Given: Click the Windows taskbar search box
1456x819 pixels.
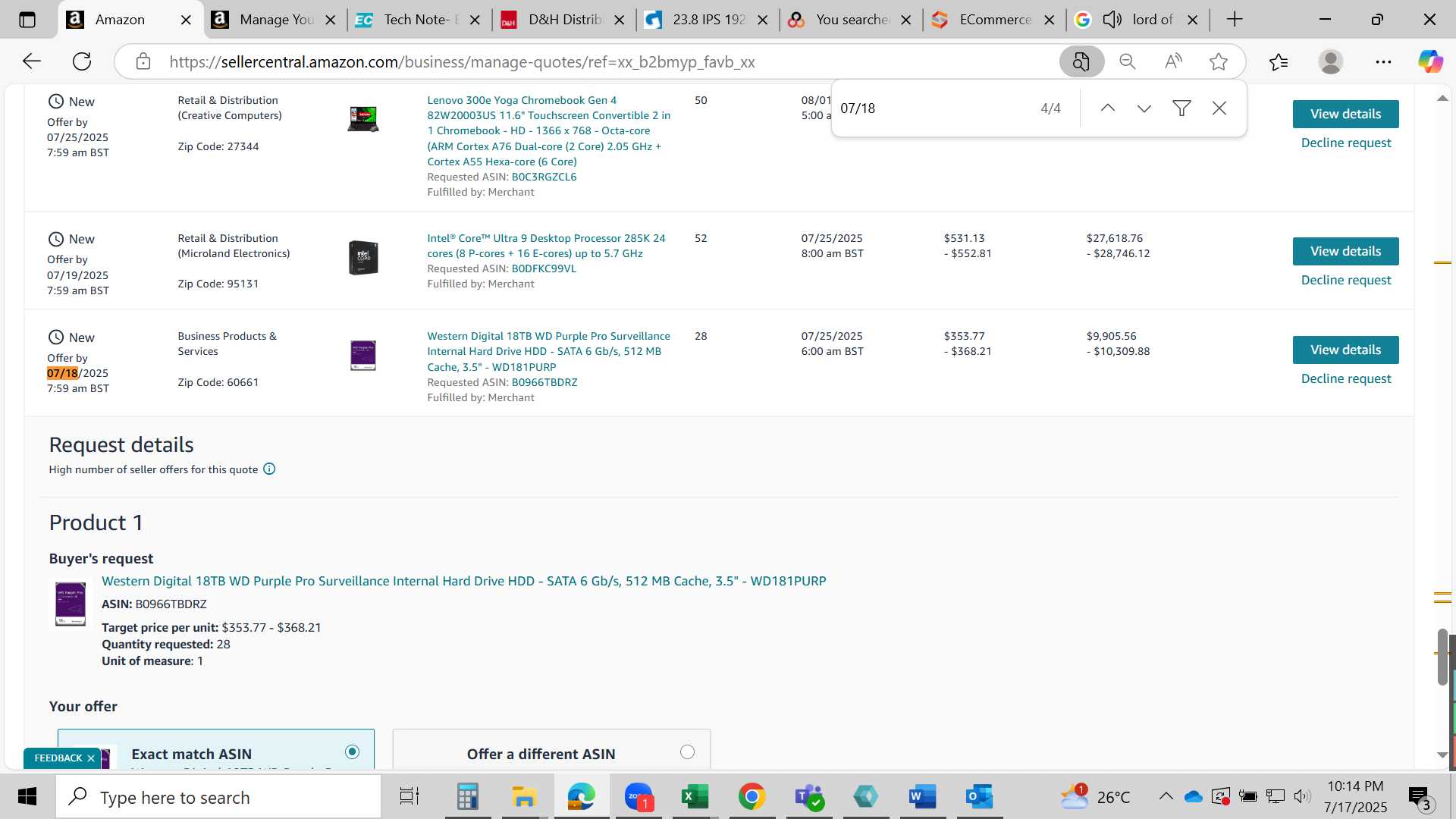Looking at the screenshot, I should (218, 797).
